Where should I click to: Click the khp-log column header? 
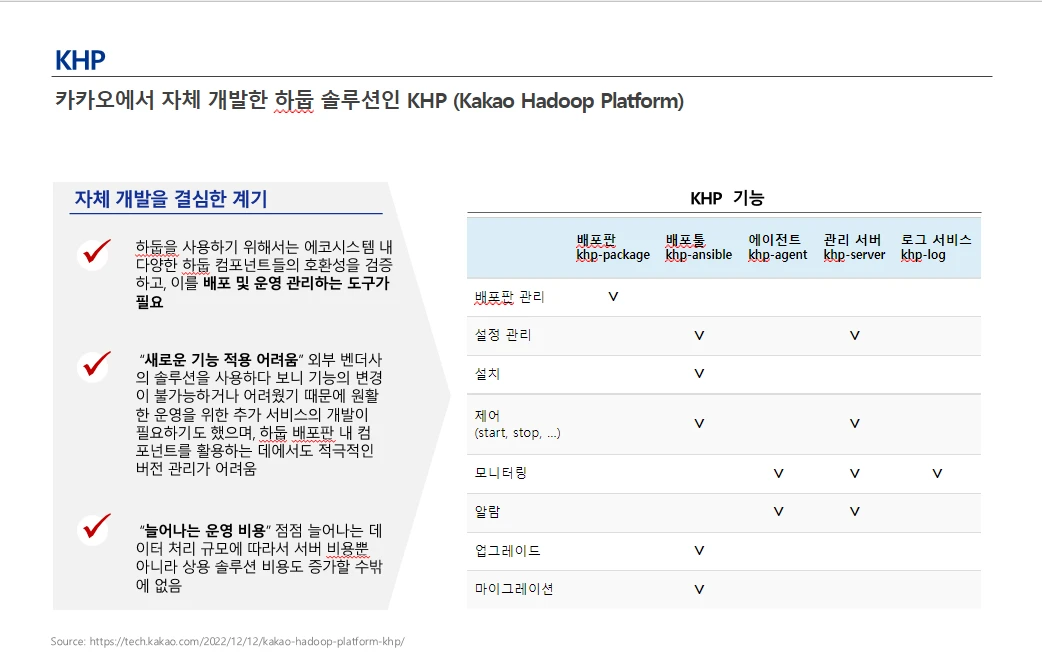[936, 247]
